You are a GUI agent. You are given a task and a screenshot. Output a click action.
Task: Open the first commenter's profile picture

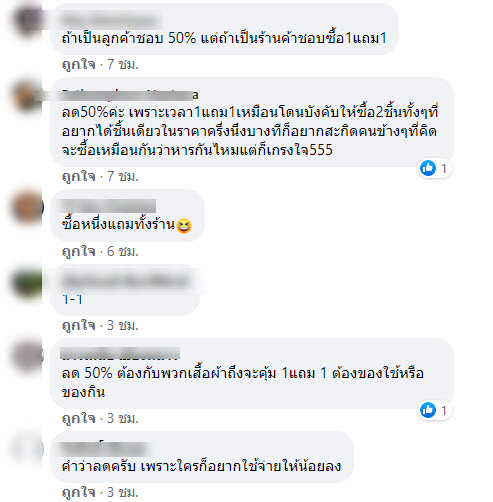click(28, 19)
